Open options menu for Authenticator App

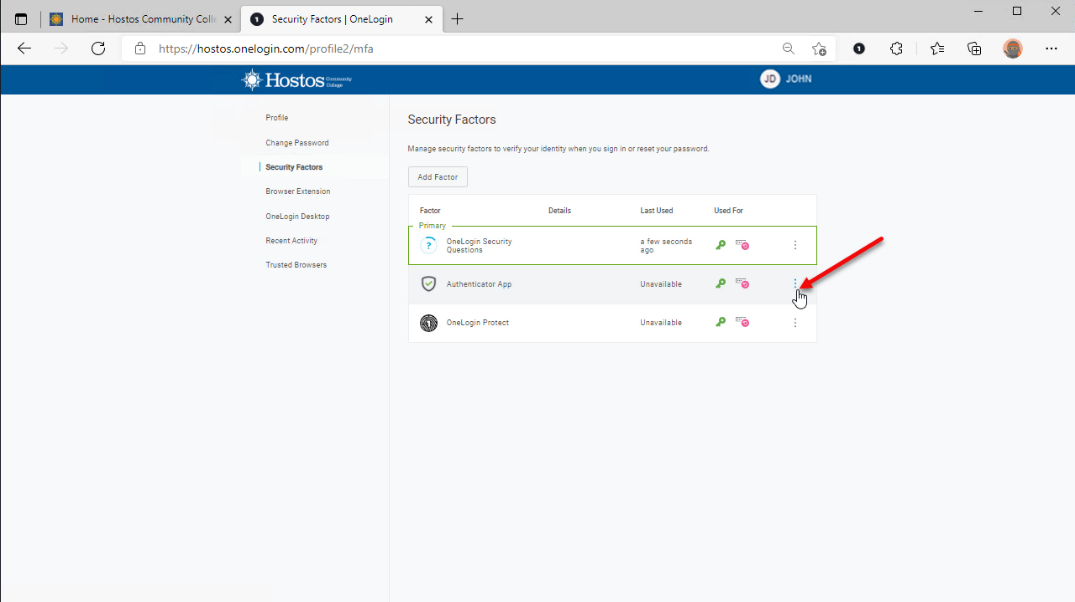point(795,283)
